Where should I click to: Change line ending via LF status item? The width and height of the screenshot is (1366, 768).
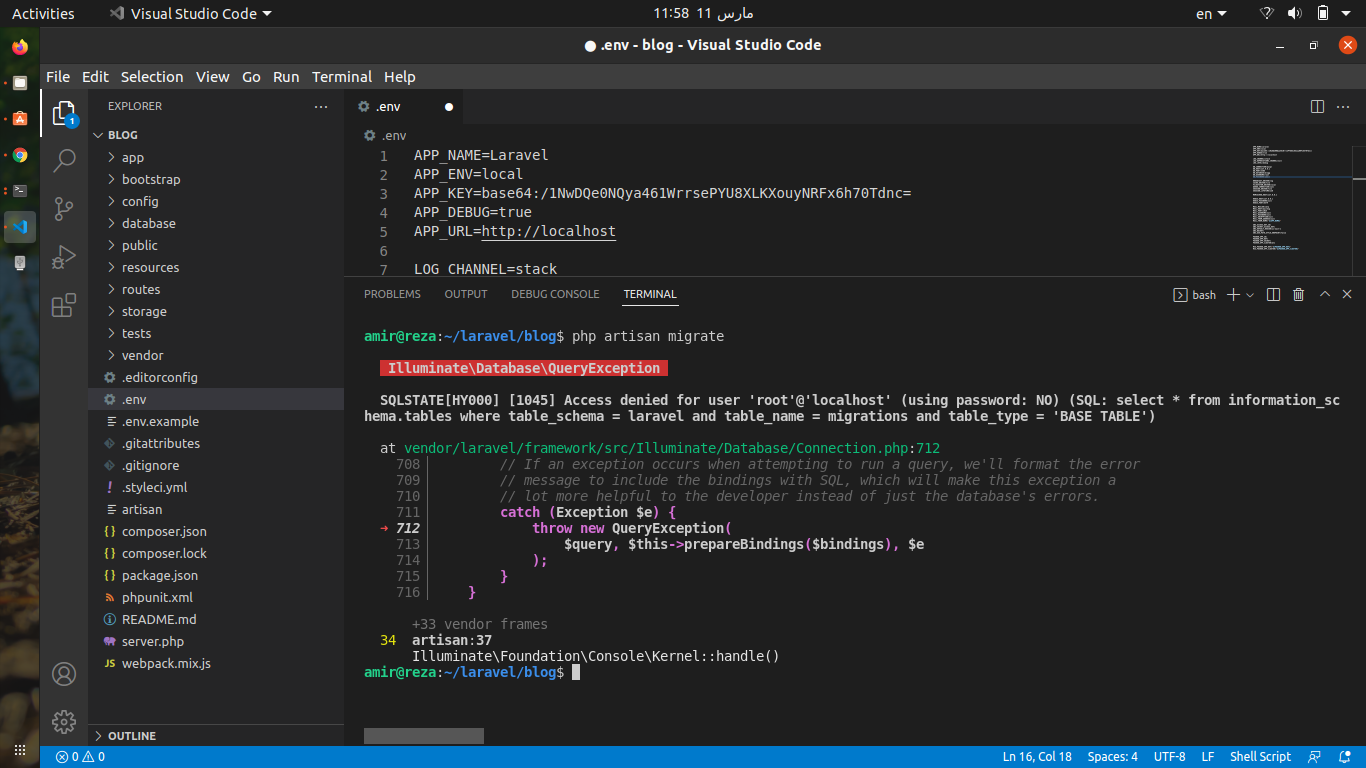point(1208,757)
